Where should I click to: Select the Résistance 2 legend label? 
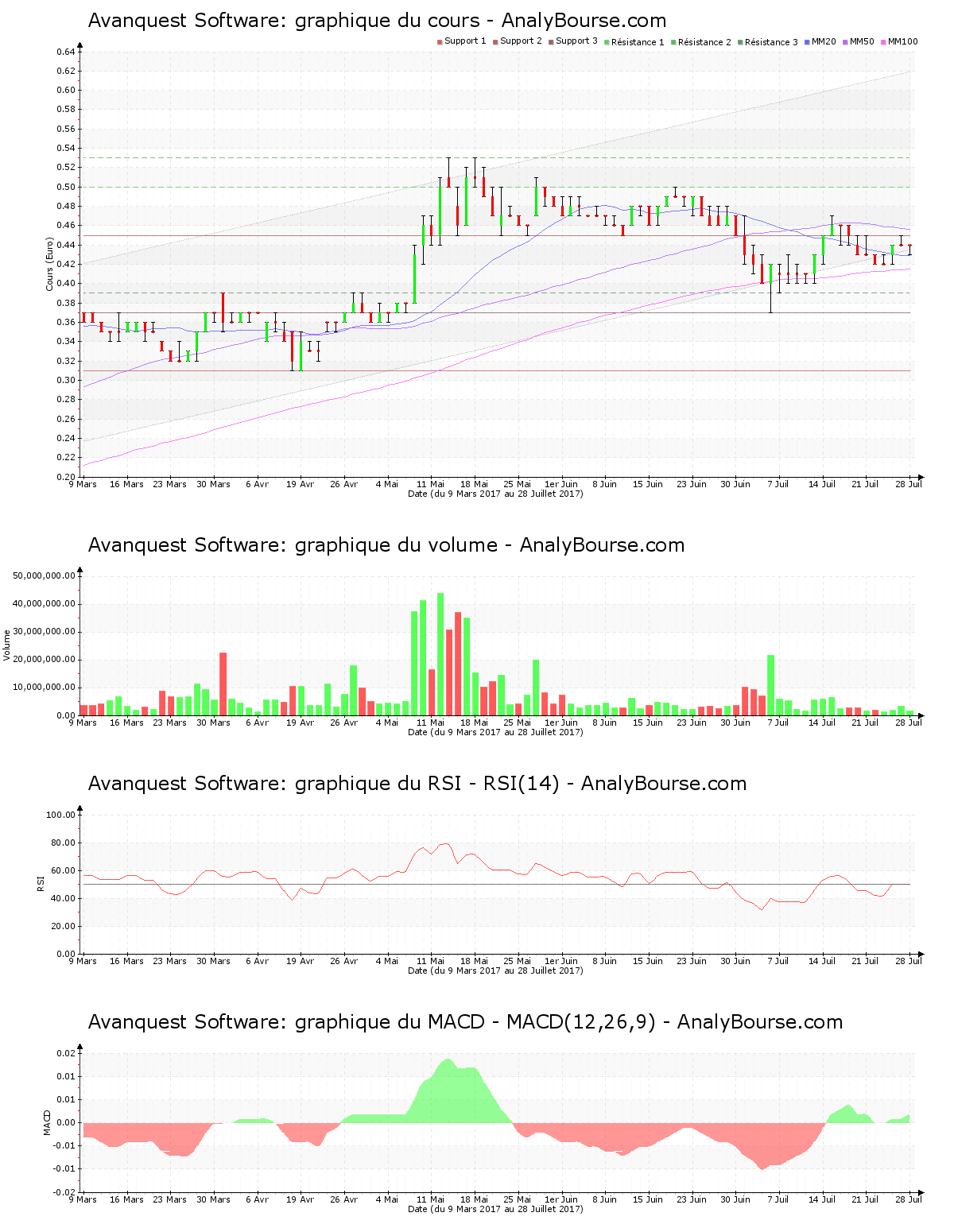tap(704, 42)
